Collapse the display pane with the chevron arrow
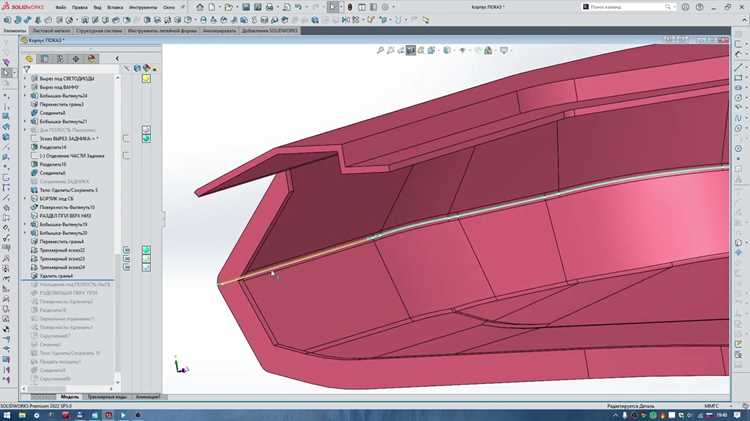This screenshot has width=750, height=421. point(117,59)
